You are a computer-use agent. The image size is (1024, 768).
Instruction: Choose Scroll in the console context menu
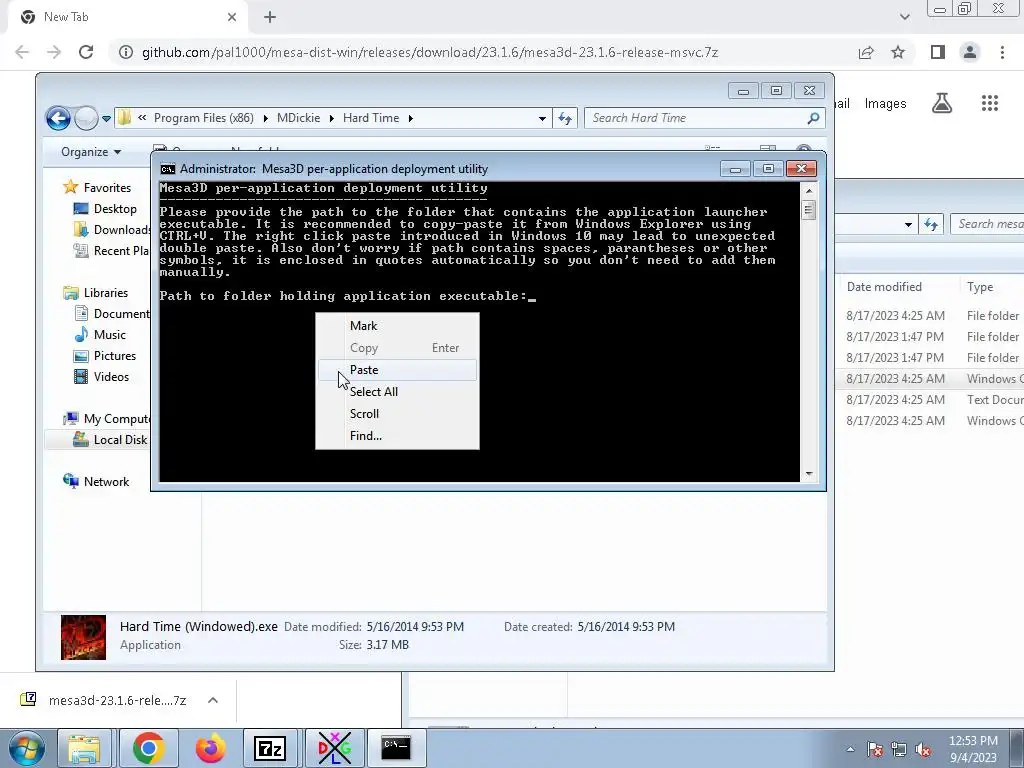[x=397, y=413]
